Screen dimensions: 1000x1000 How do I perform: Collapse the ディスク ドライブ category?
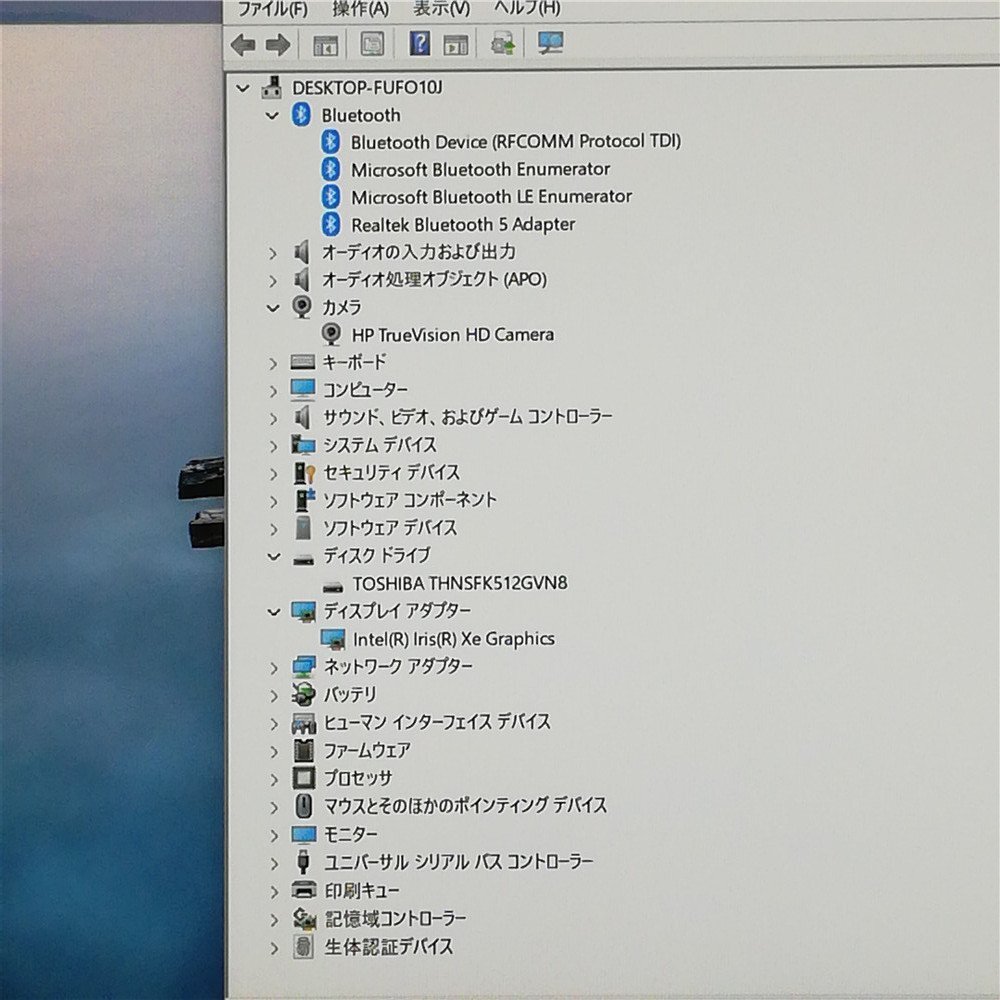pos(274,557)
